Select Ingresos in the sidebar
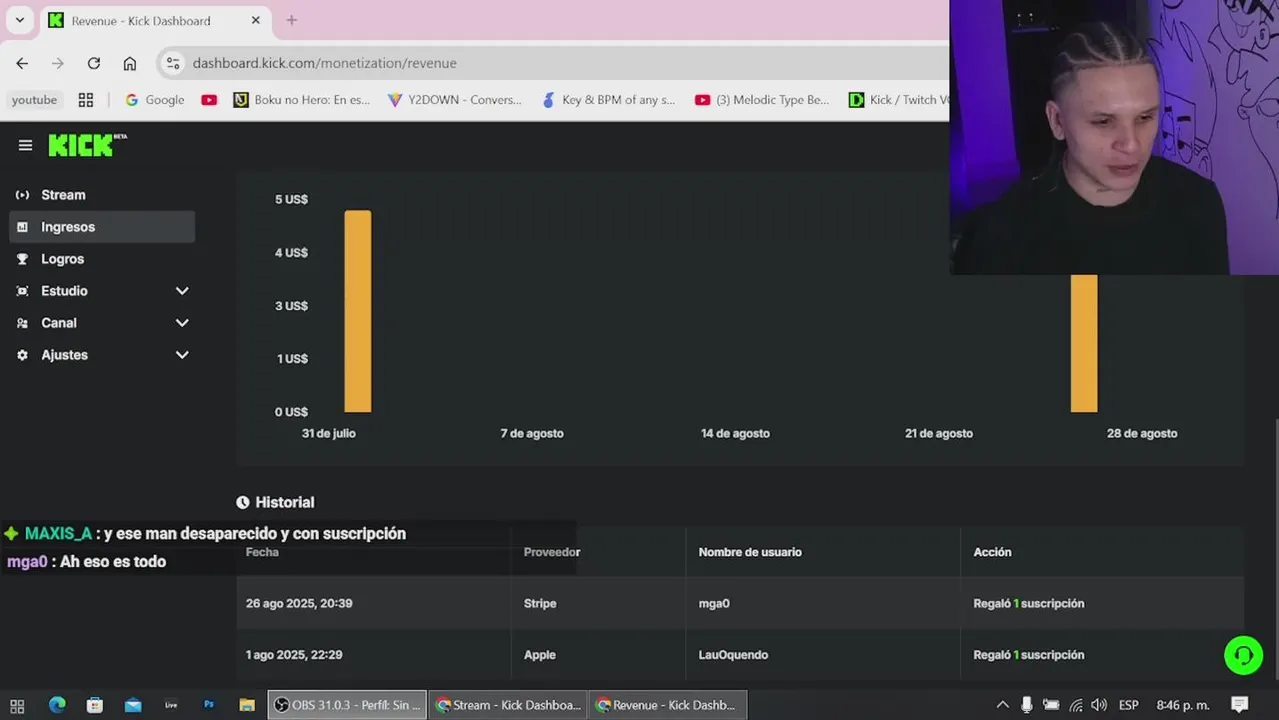This screenshot has height=720, width=1279. [x=102, y=227]
